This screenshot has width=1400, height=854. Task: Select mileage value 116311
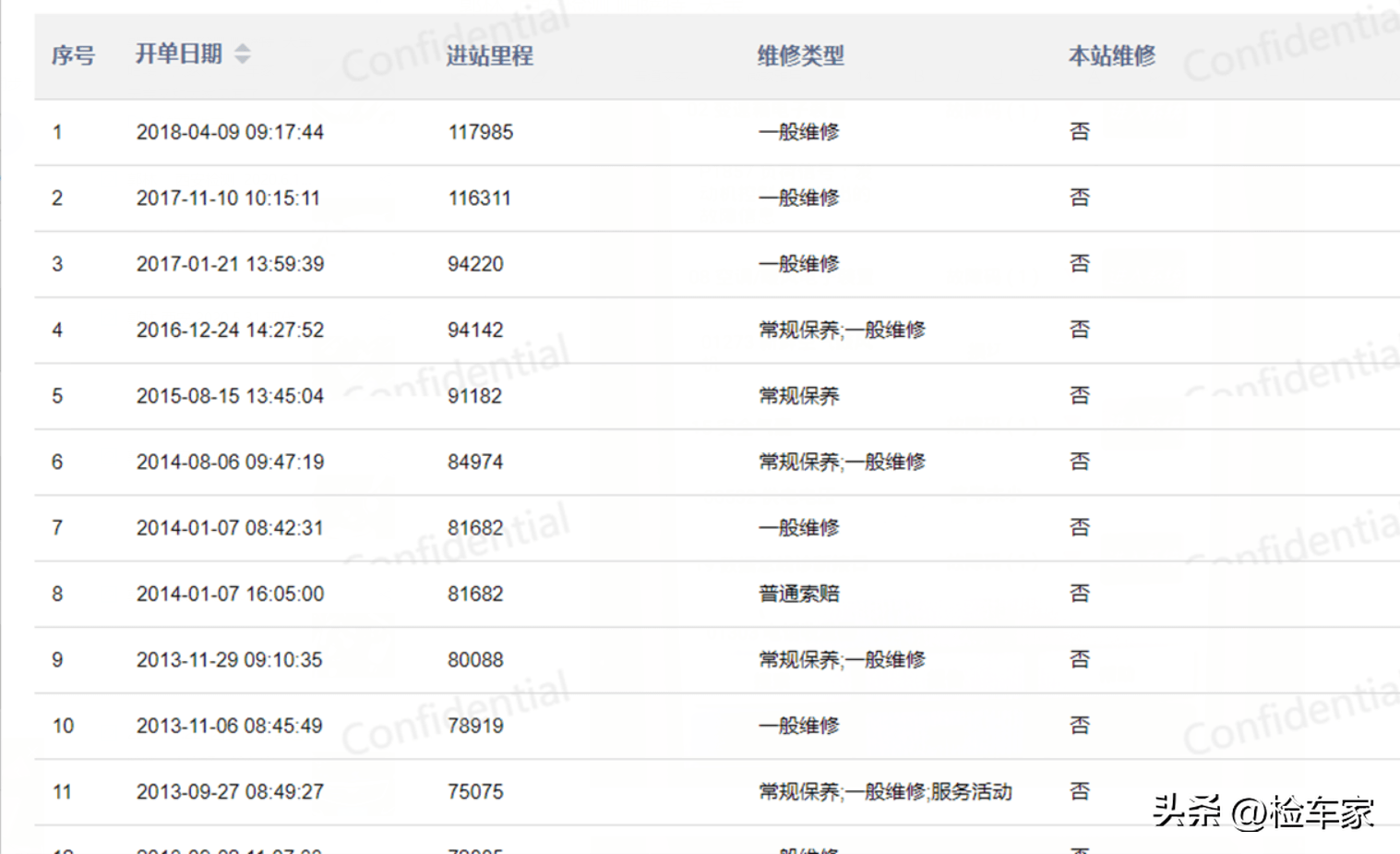point(479,198)
